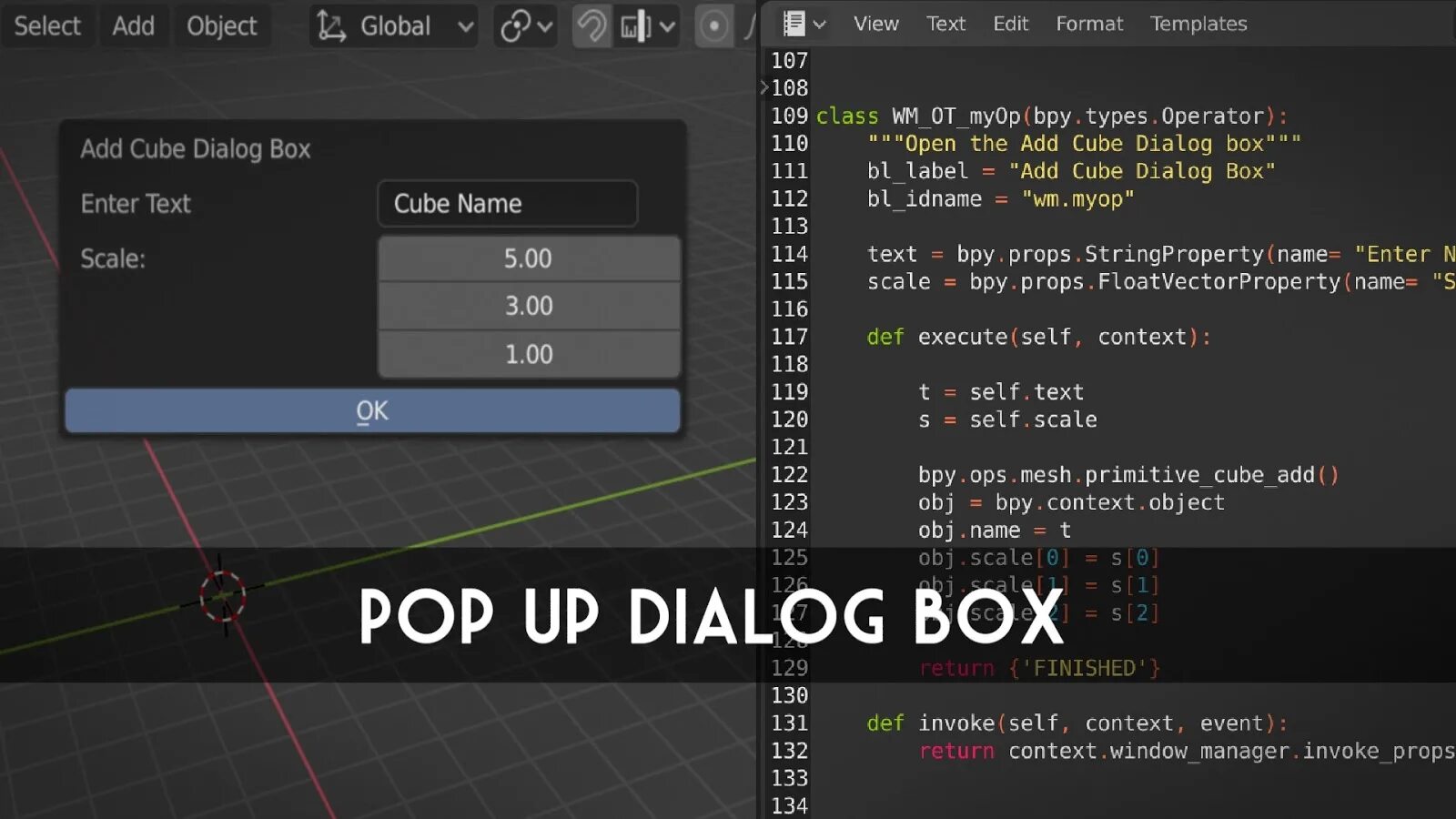Click the Scale Y field showing 3.00

[529, 306]
